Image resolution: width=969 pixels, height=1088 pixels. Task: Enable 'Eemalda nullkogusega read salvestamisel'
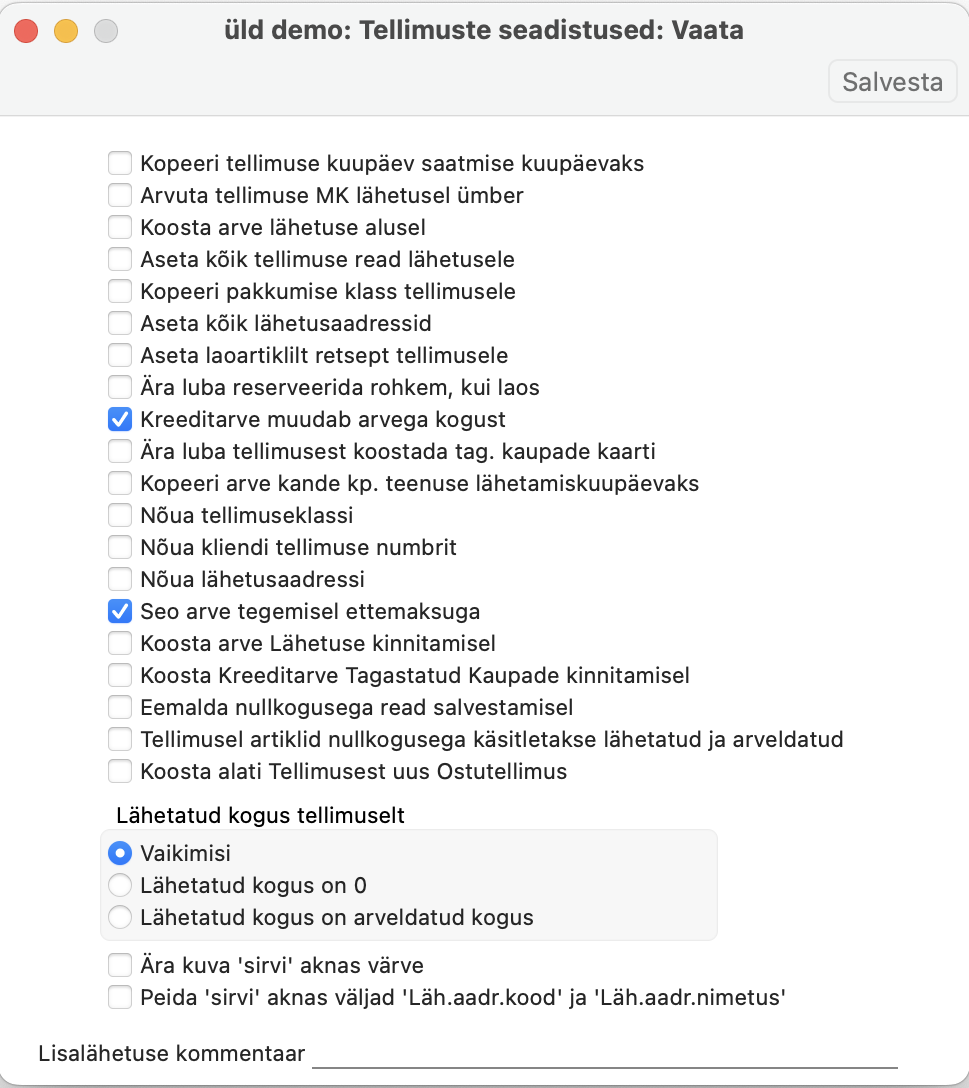[120, 707]
